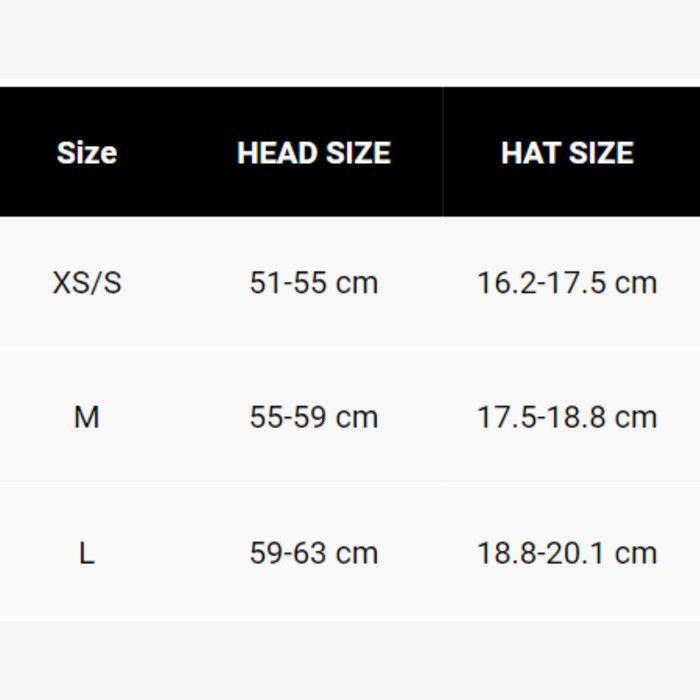Click the HAT SIZE column header
700x700 pixels.
click(x=567, y=153)
